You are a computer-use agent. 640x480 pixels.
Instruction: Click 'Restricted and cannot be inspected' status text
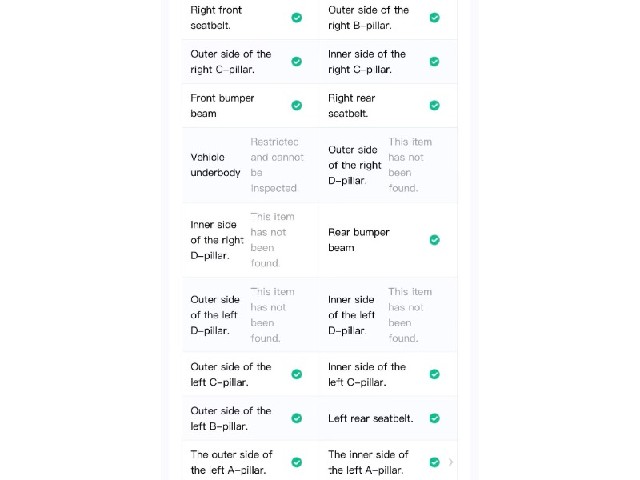coord(277,165)
